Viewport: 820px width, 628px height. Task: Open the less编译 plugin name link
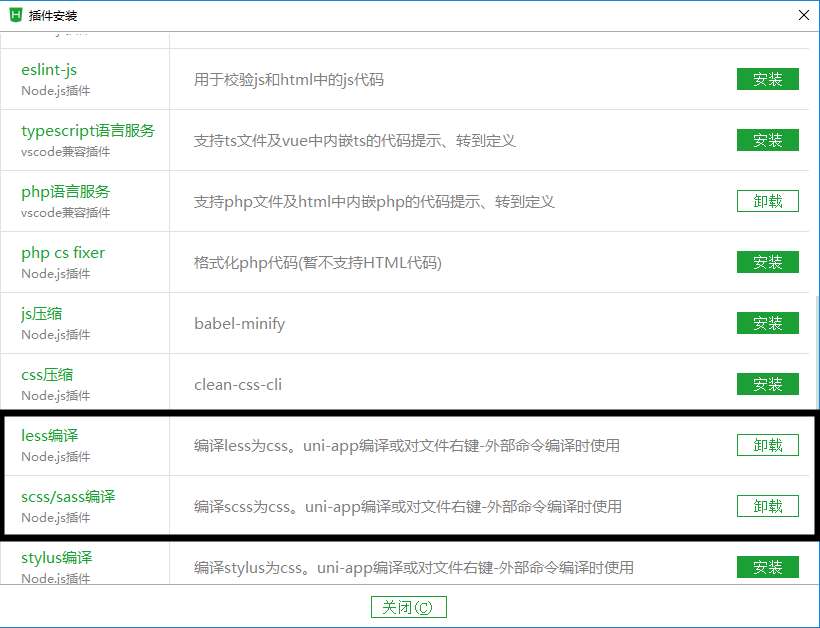[x=50, y=436]
